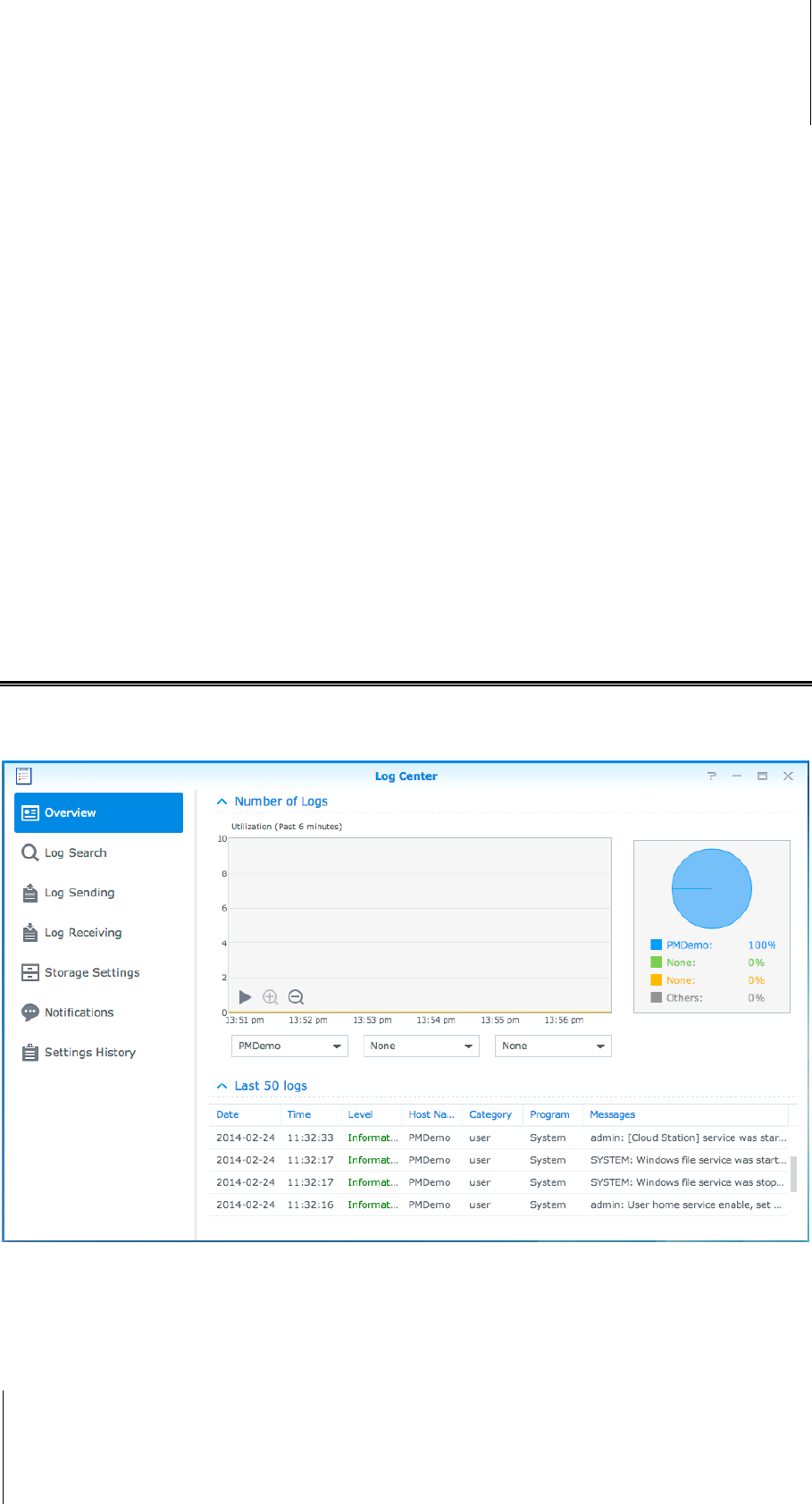Collapse the Number of Logs section

[222, 802]
